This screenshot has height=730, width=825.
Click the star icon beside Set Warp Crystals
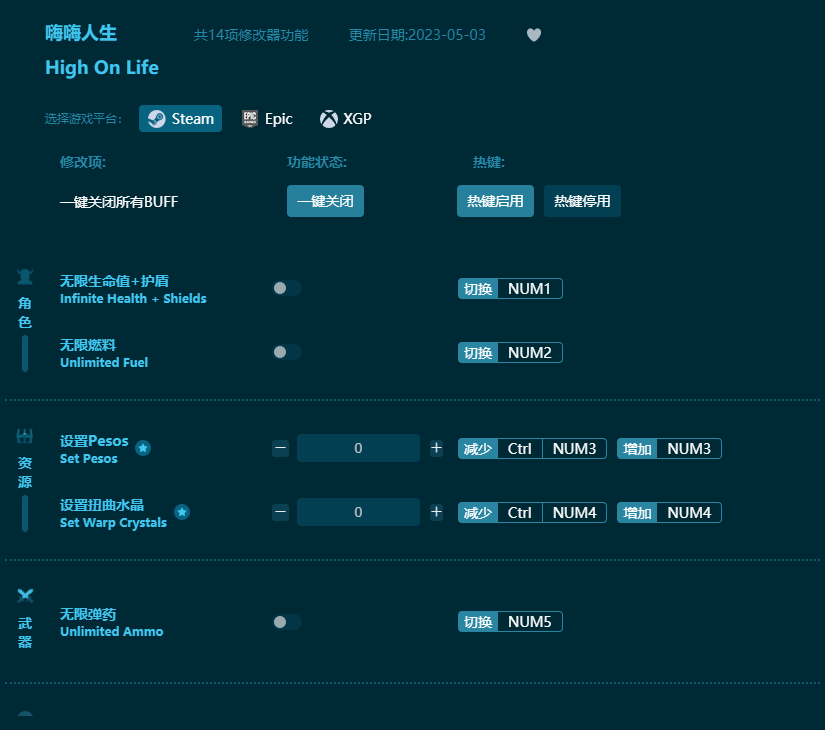coord(182,512)
